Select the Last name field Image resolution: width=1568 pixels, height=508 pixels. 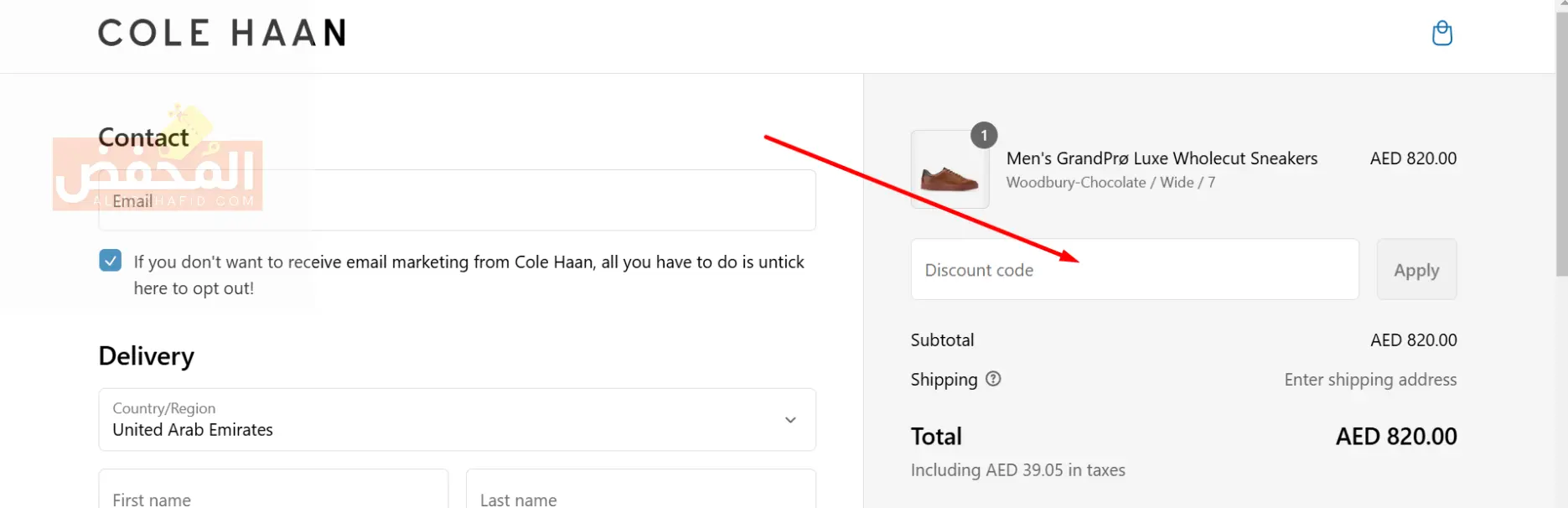point(641,489)
